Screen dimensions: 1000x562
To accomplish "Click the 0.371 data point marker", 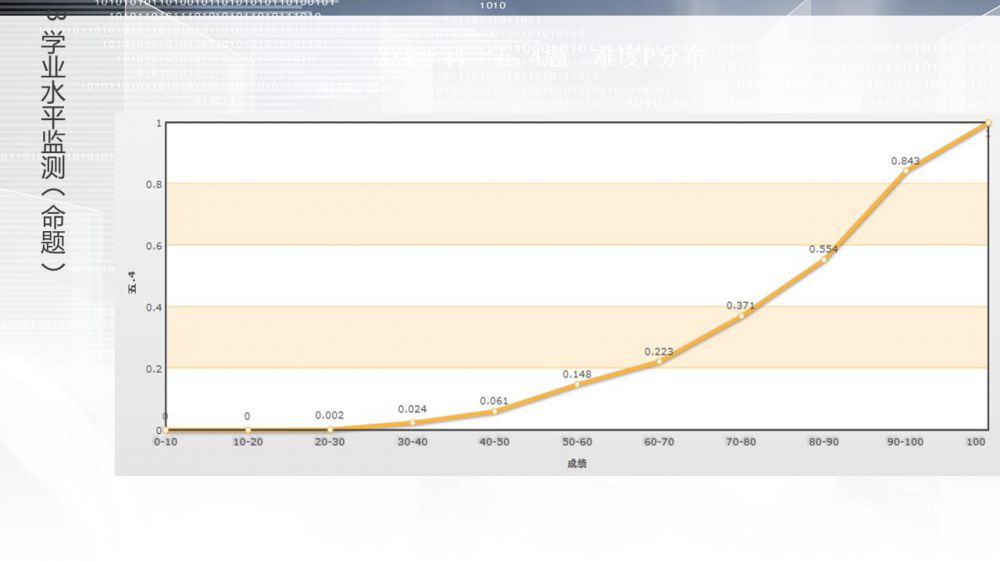I will [x=742, y=316].
